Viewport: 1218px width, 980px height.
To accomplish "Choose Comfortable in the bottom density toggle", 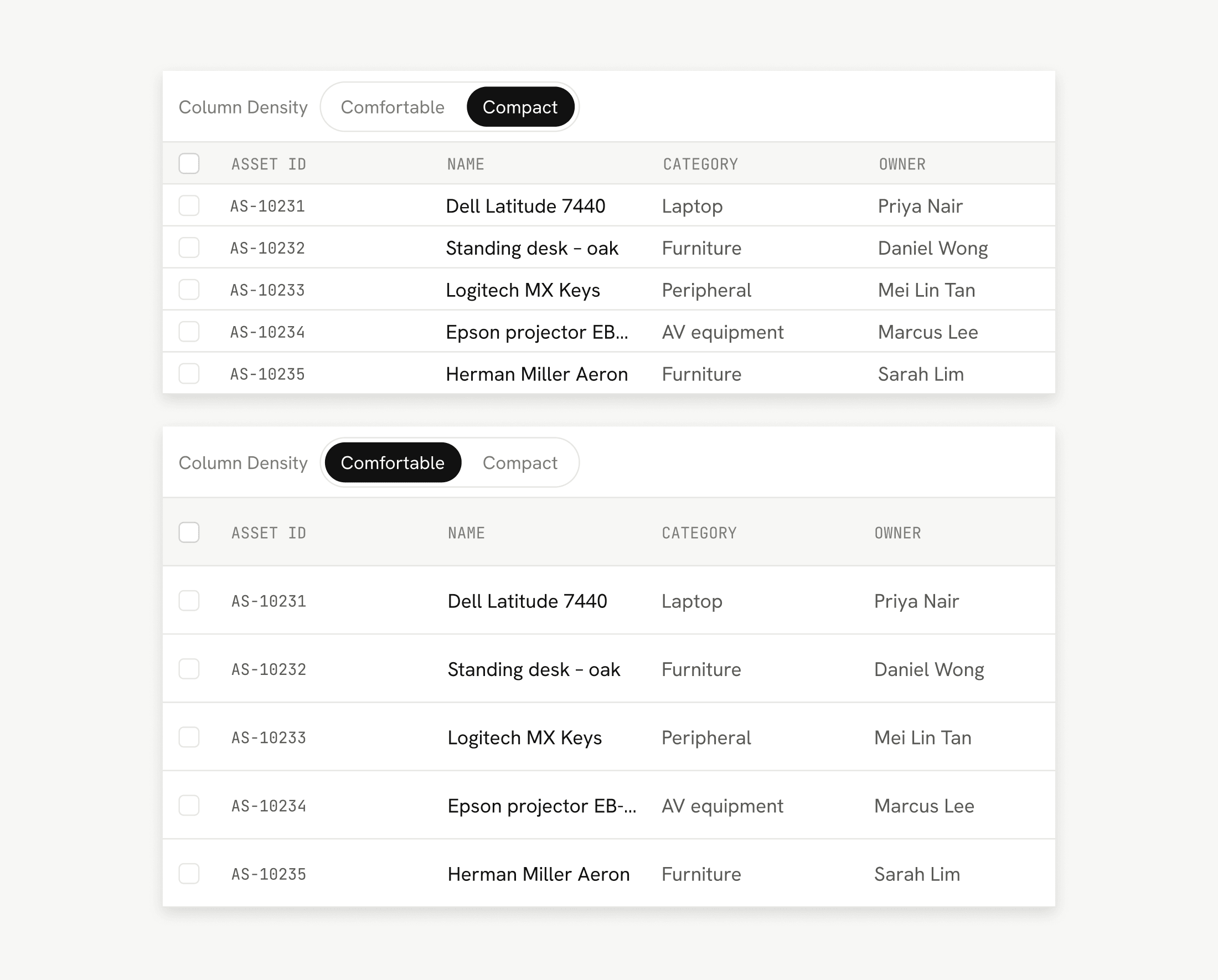I will click(x=393, y=463).
